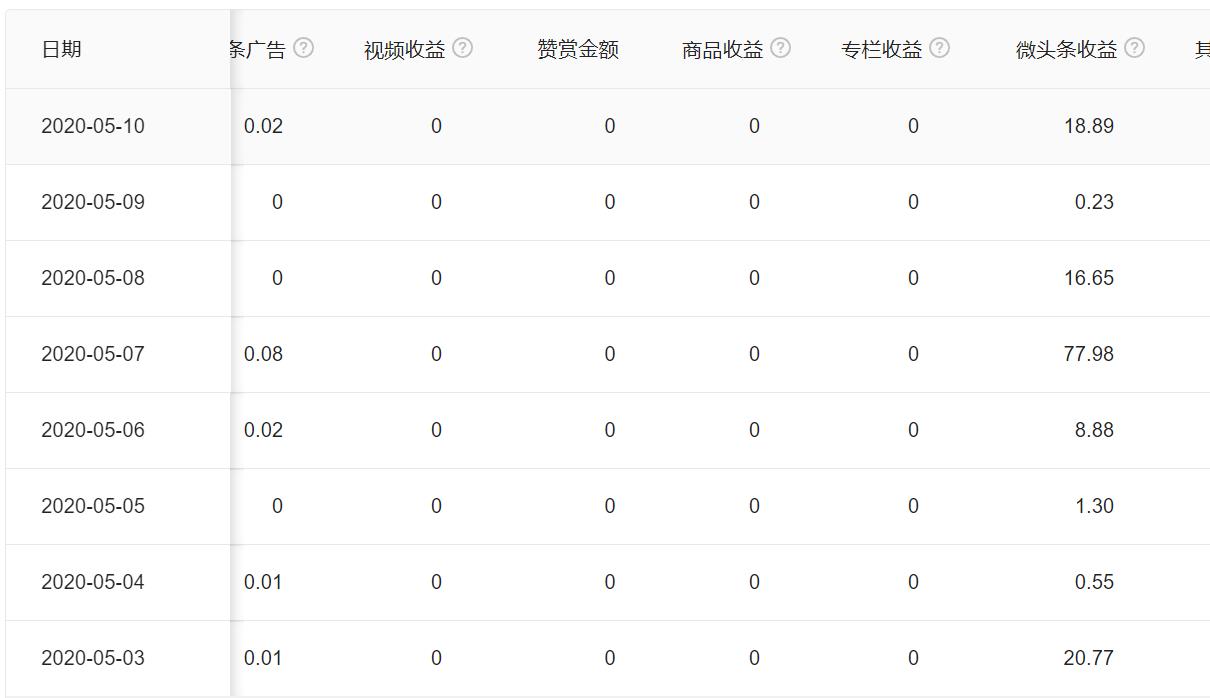Click the 赞赏金额 column header
1210x698 pixels.
click(577, 49)
